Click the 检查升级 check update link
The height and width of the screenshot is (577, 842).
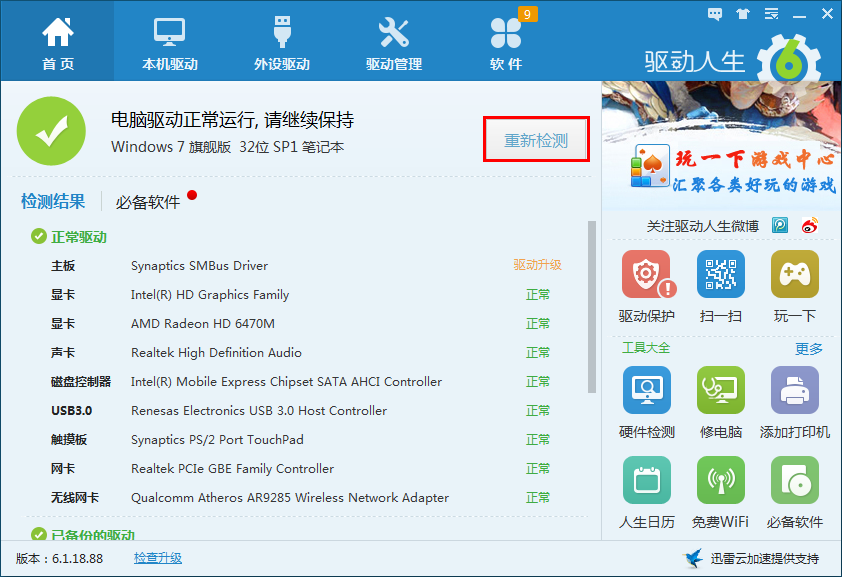pyautogui.click(x=158, y=558)
